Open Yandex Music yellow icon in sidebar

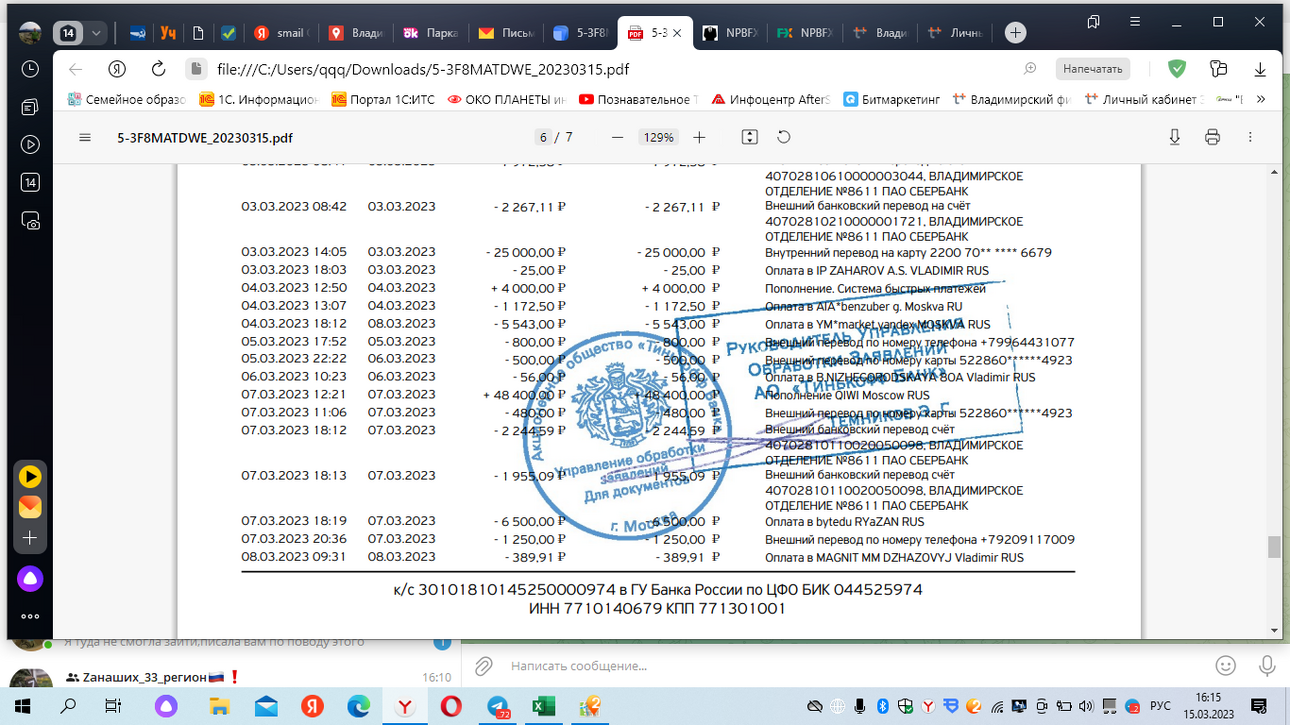pyautogui.click(x=30, y=477)
